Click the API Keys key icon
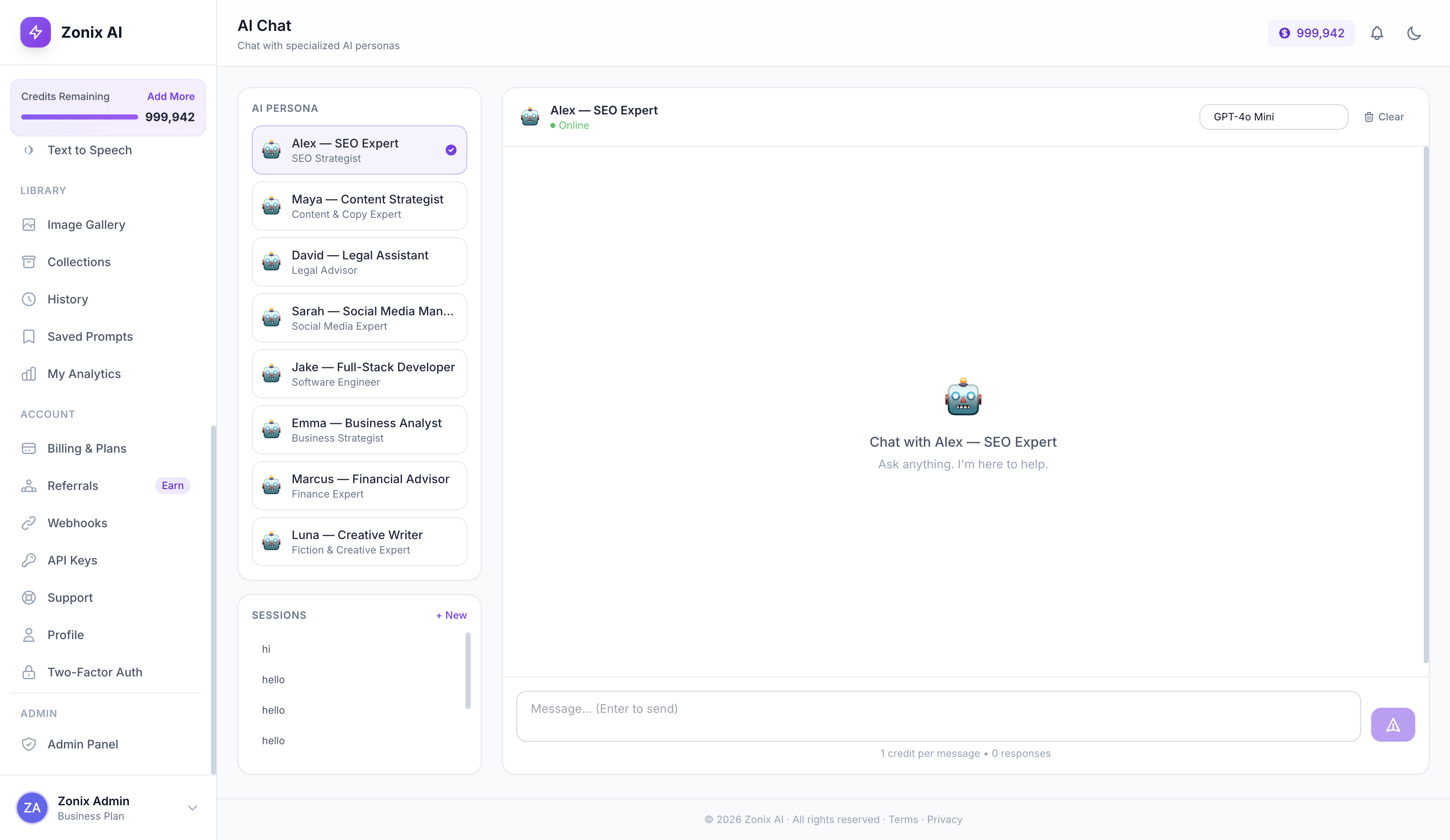Viewport: 1450px width, 840px height. pyautogui.click(x=29, y=560)
